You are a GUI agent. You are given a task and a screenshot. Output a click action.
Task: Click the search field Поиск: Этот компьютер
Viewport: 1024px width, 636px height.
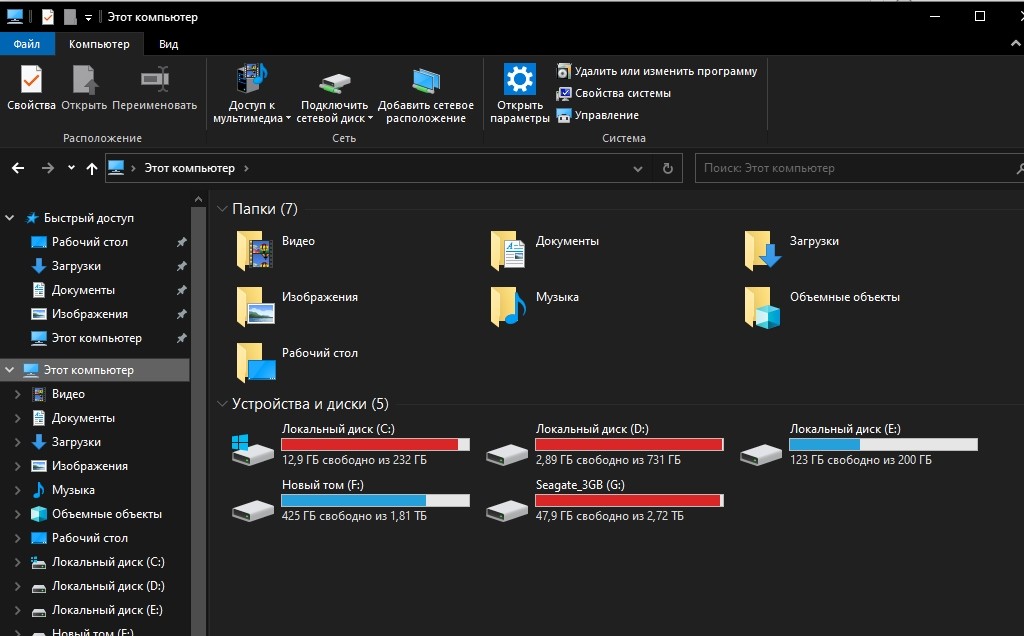point(857,168)
